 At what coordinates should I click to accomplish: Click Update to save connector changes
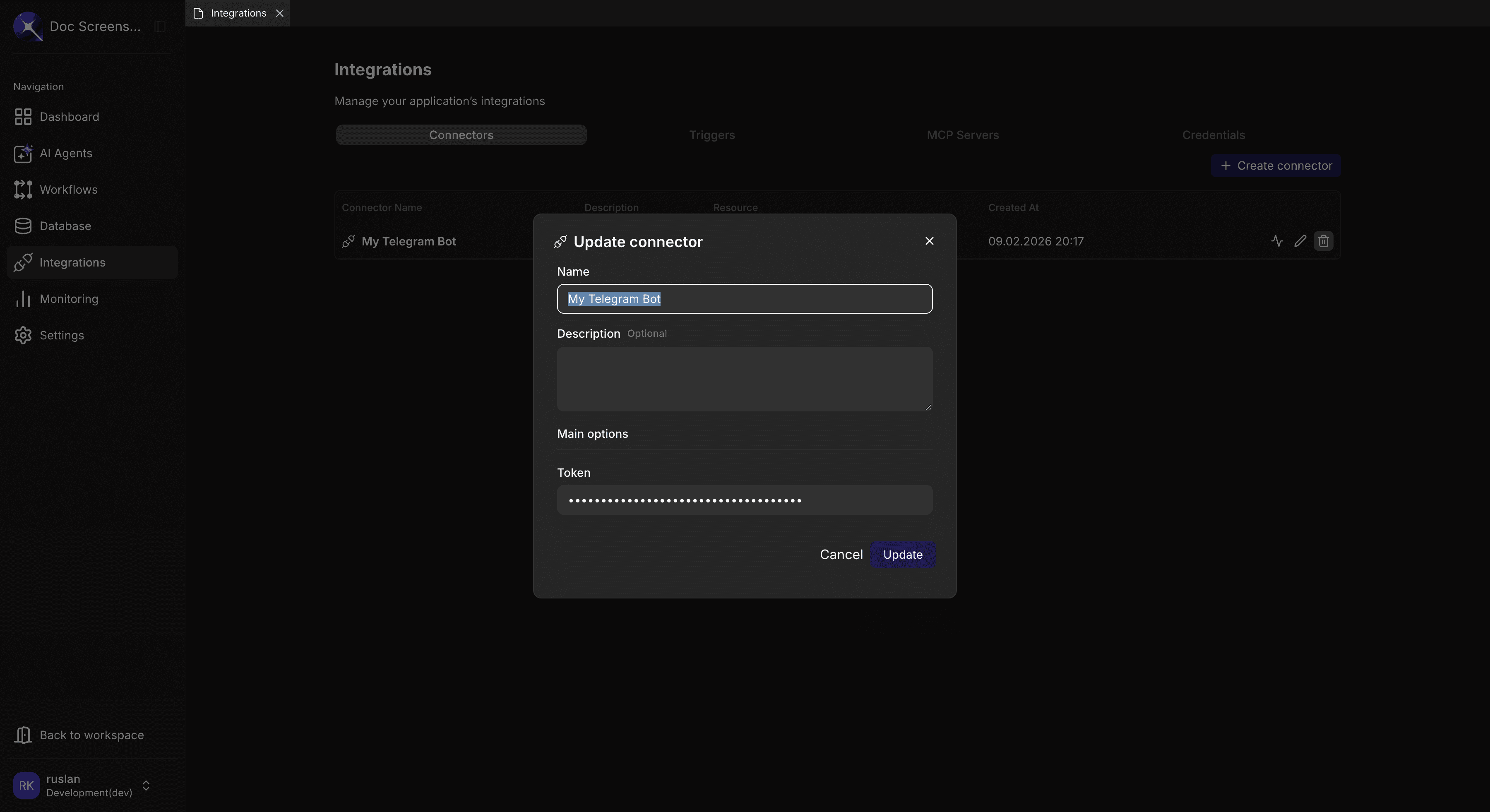click(x=902, y=555)
